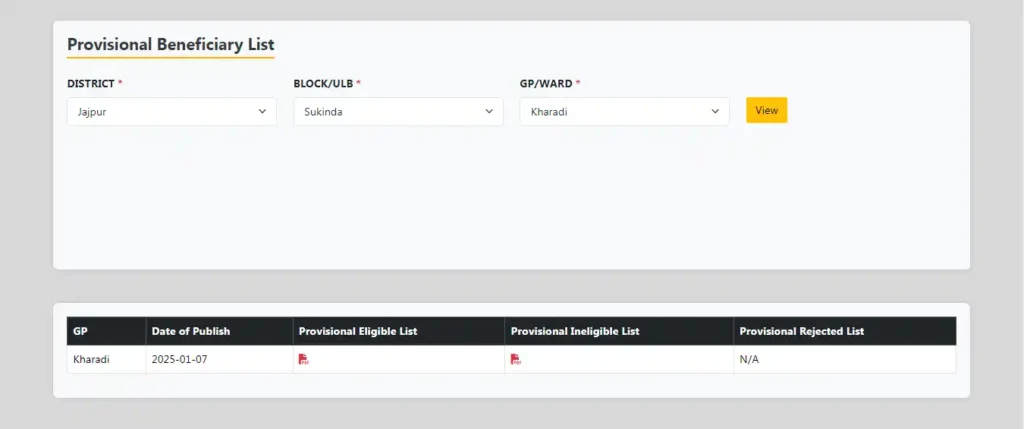Click the chevron arrow in Block/ULB field

(489, 112)
